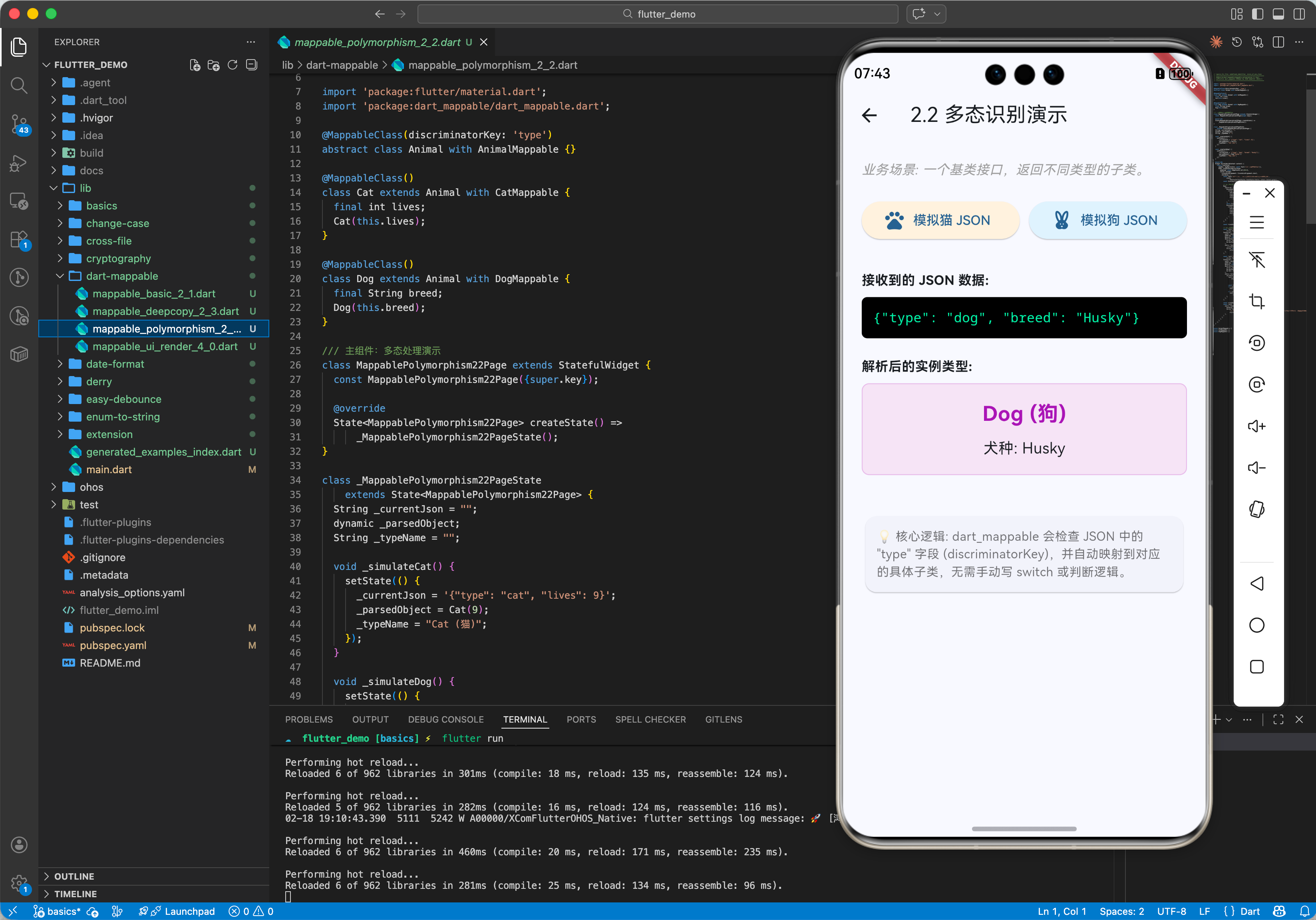This screenshot has height=920, width=1316.
Task: Refresh the FLUTTER_DEMO explorer tree
Action: 232,65
